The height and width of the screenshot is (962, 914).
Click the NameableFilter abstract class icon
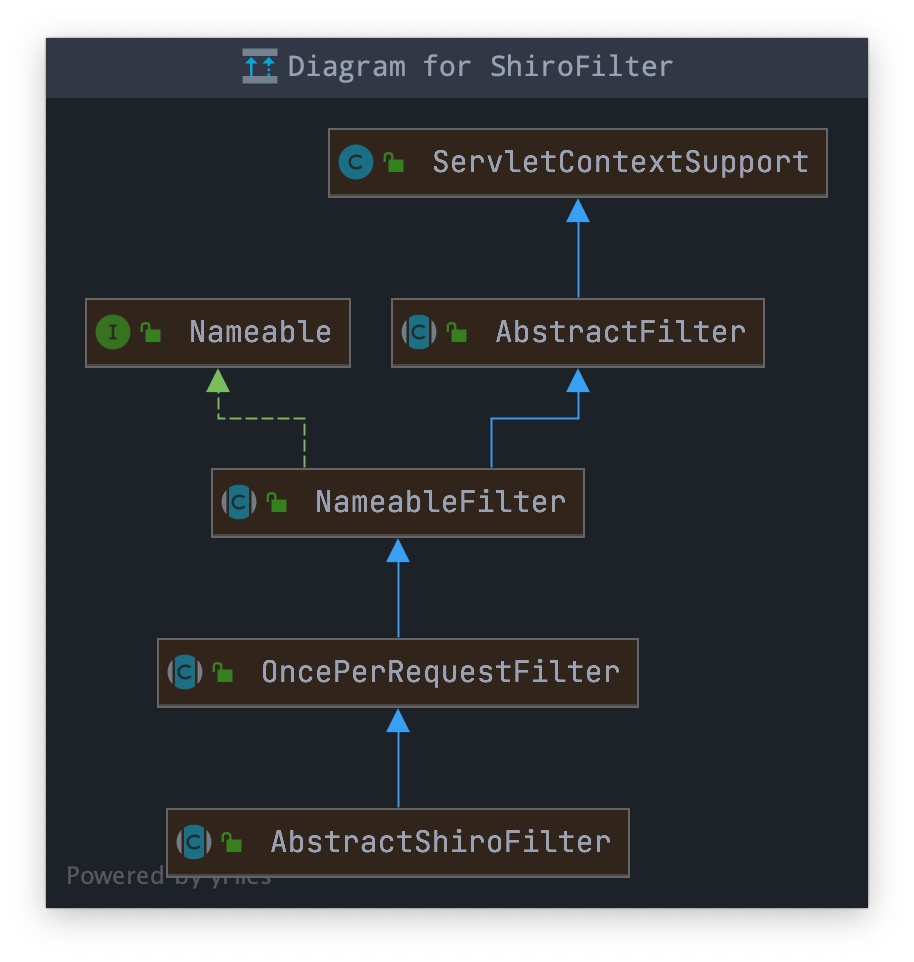[x=239, y=502]
